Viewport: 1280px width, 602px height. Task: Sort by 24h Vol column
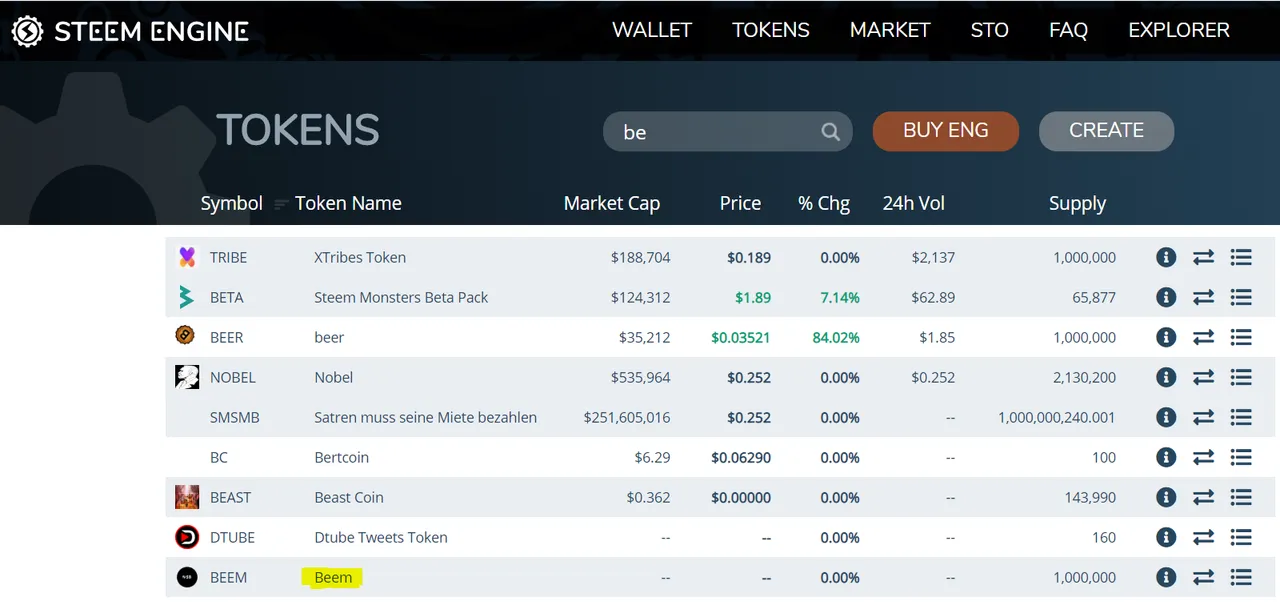pyautogui.click(x=913, y=203)
